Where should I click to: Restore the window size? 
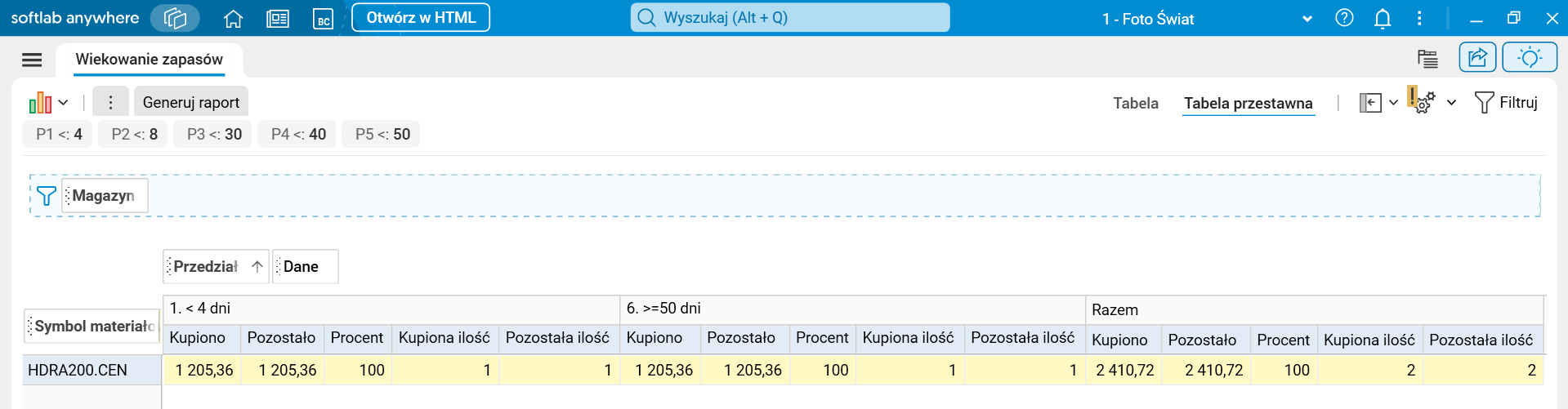point(1514,18)
